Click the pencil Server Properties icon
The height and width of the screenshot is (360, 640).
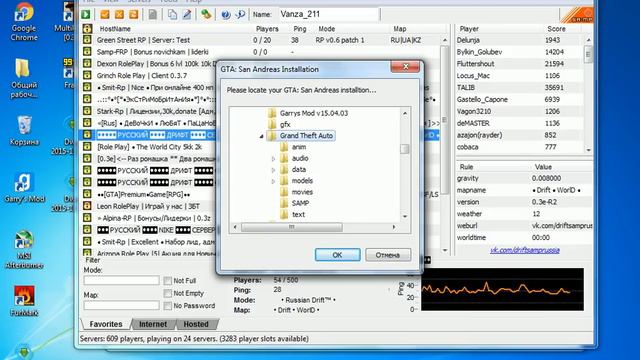pos(187,14)
